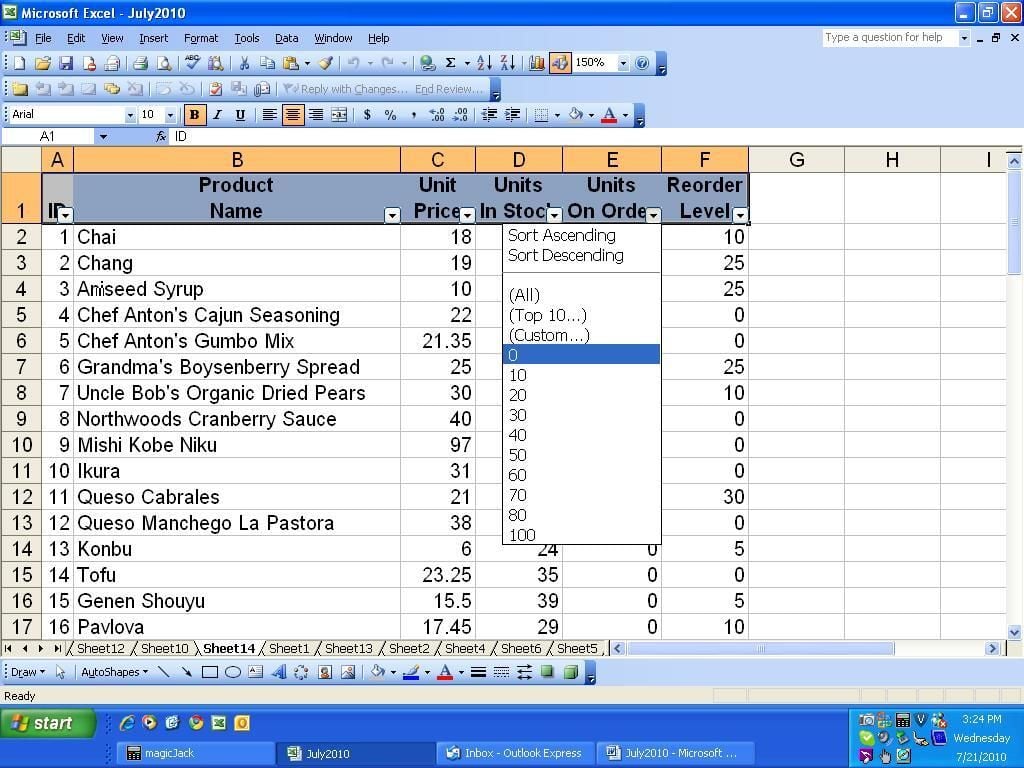The image size is (1024, 768).
Task: Select the Rectangle drawing tool
Action: (210, 672)
